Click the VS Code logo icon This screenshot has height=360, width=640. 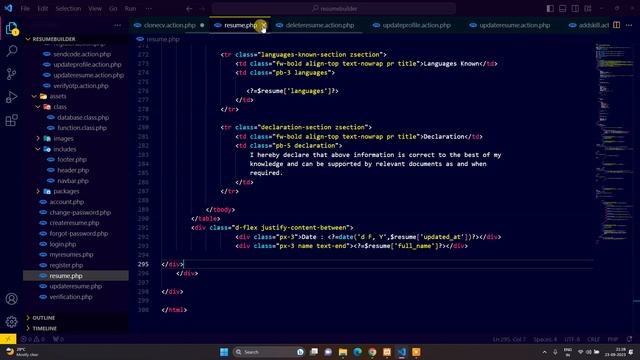pos(8,8)
